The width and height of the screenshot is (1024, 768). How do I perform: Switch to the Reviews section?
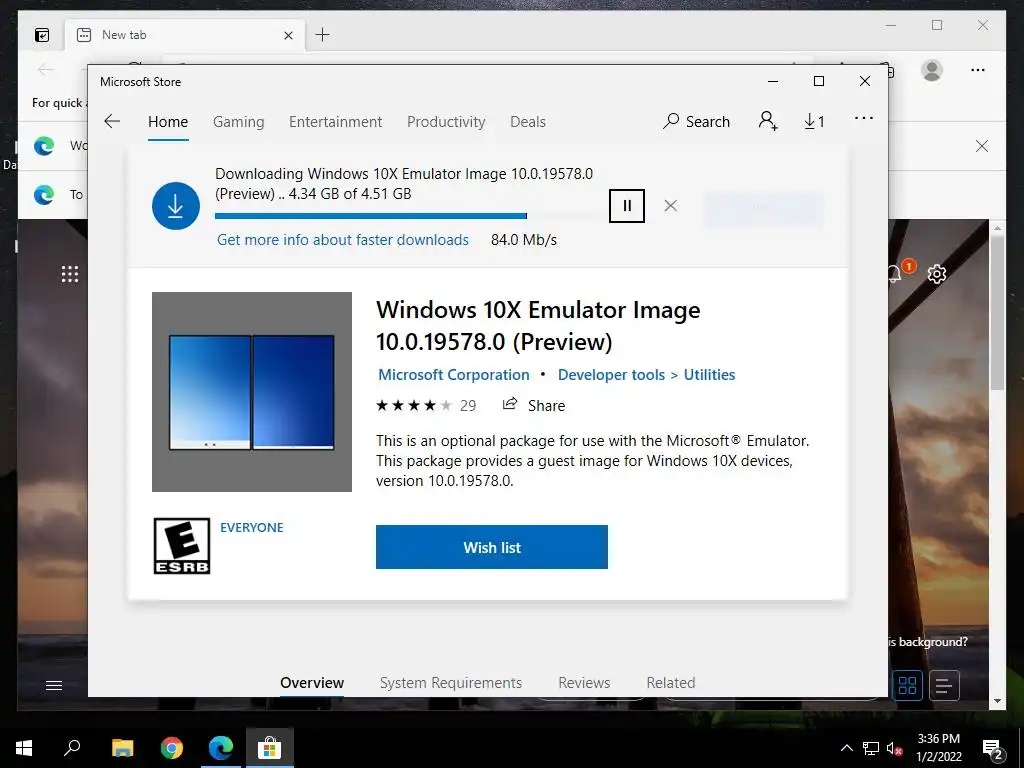(x=584, y=683)
